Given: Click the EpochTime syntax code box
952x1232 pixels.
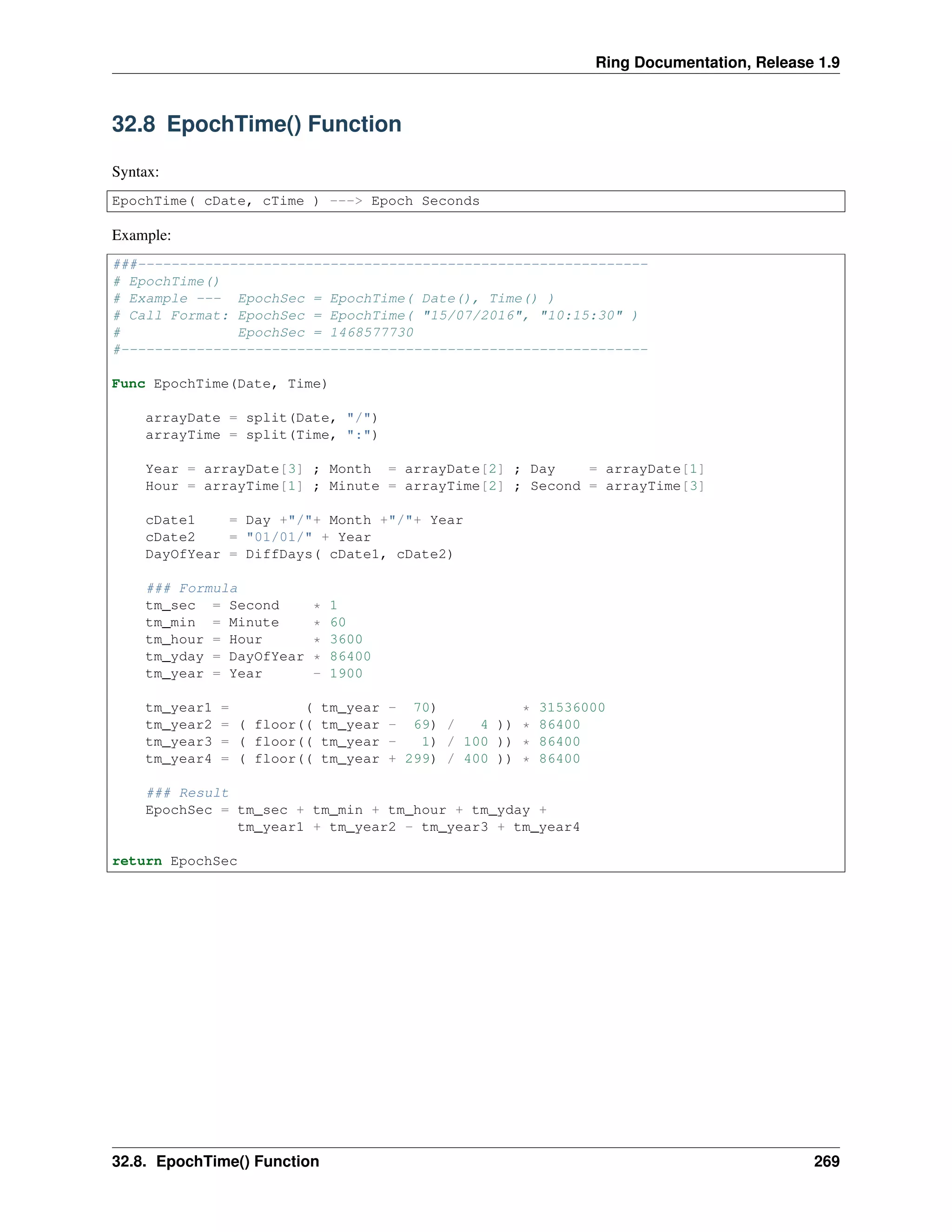Looking at the screenshot, I should 475,201.
